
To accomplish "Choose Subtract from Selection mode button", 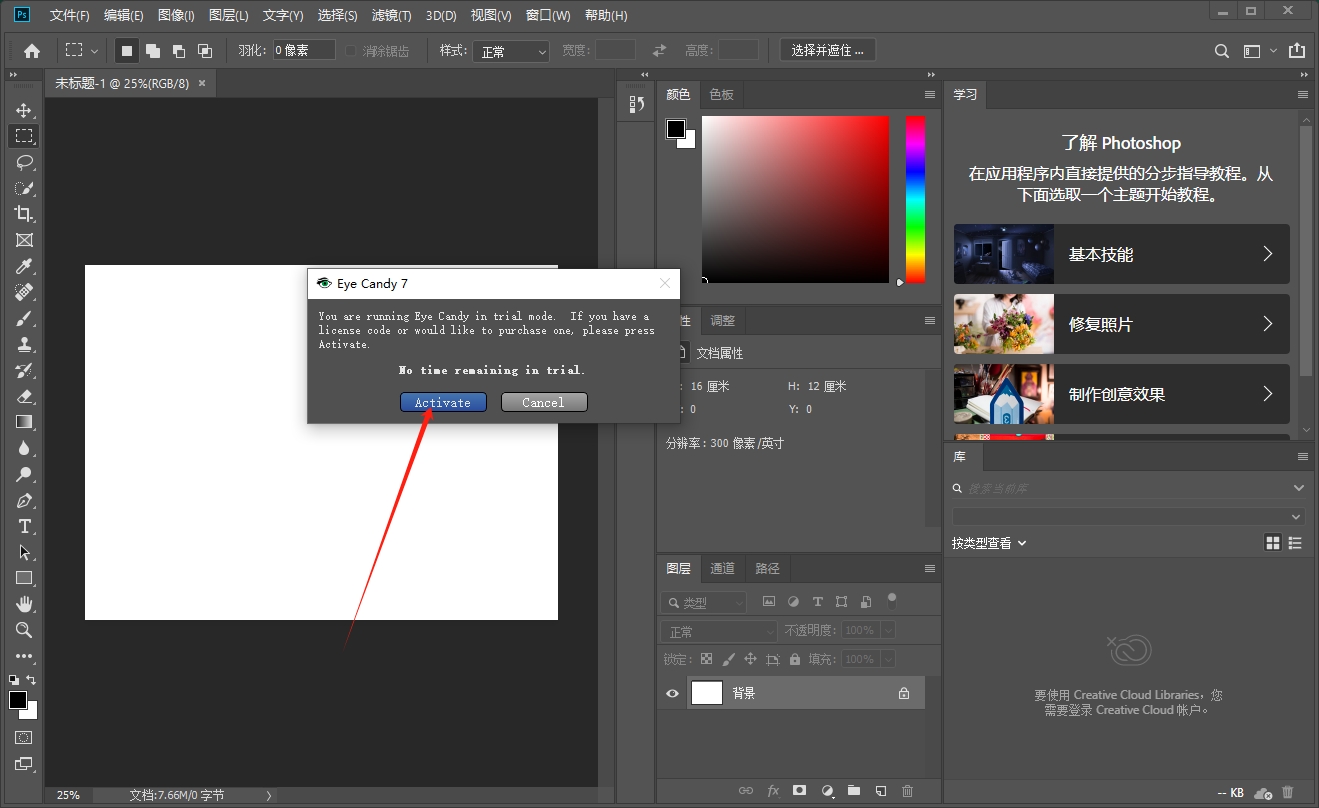I will pos(179,50).
